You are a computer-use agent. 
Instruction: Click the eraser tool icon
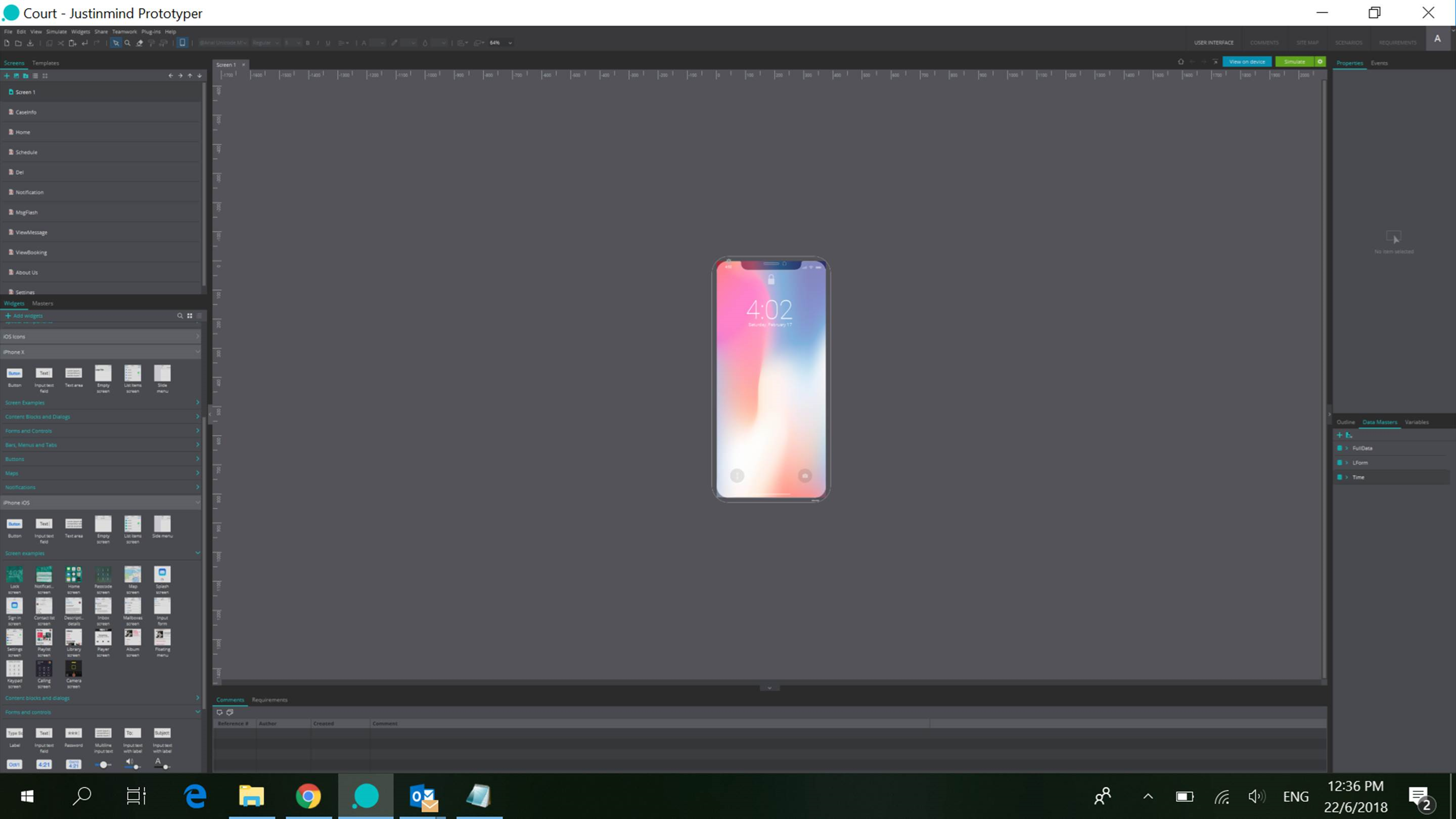[140, 43]
